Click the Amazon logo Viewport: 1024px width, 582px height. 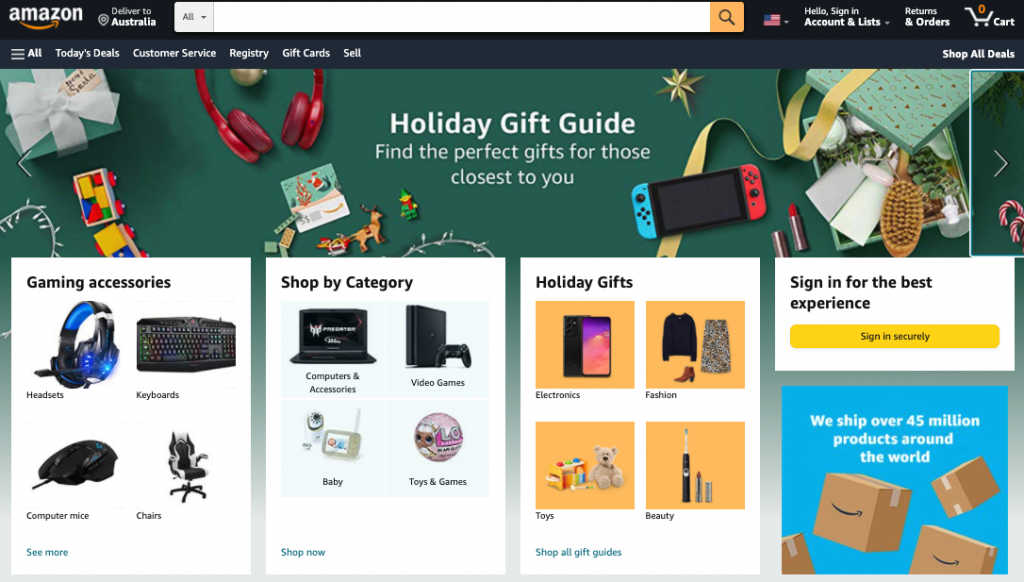pos(46,17)
